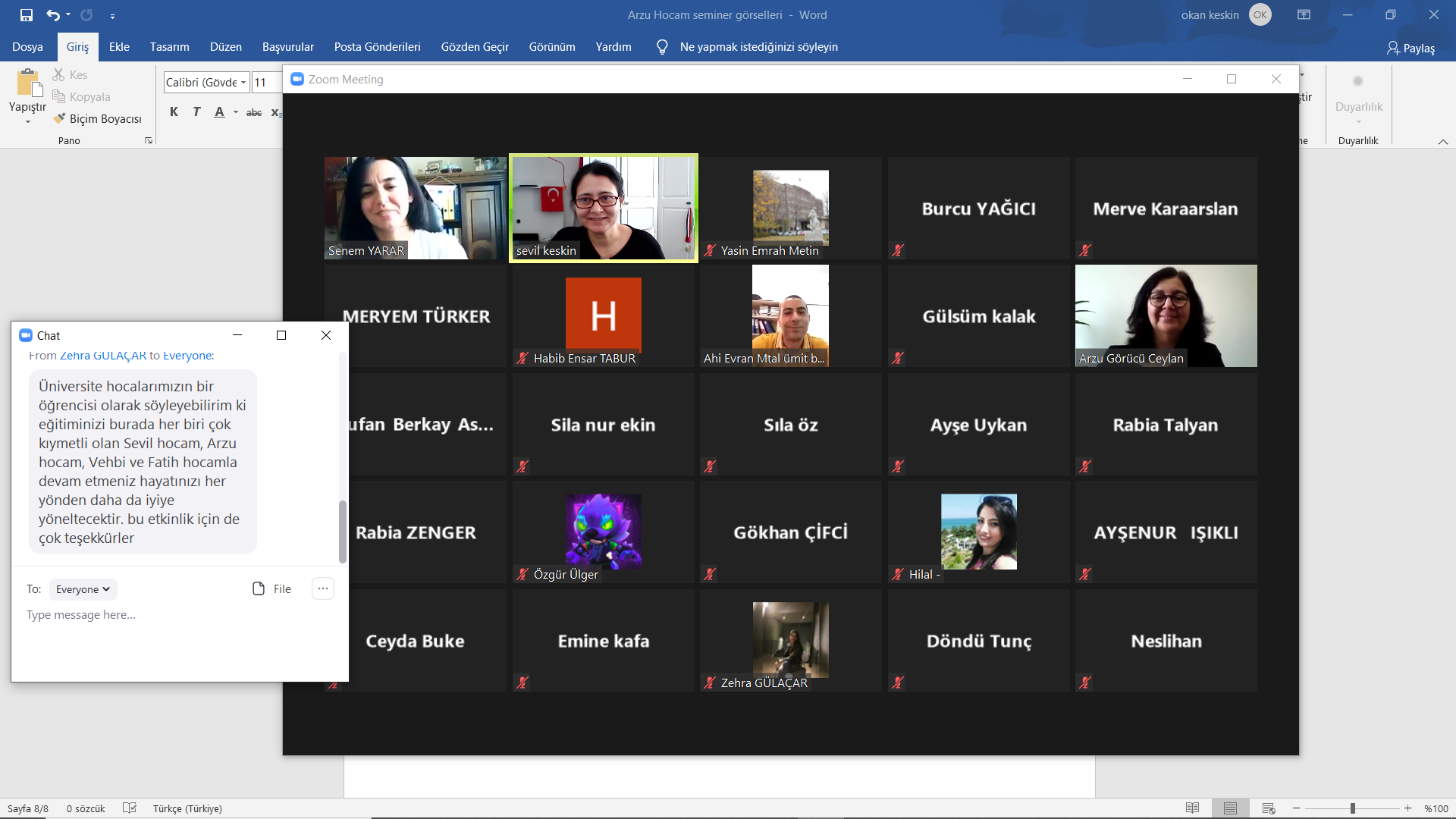1456x819 pixels.
Task: Open more options ellipsis in chat
Action: coord(323,589)
